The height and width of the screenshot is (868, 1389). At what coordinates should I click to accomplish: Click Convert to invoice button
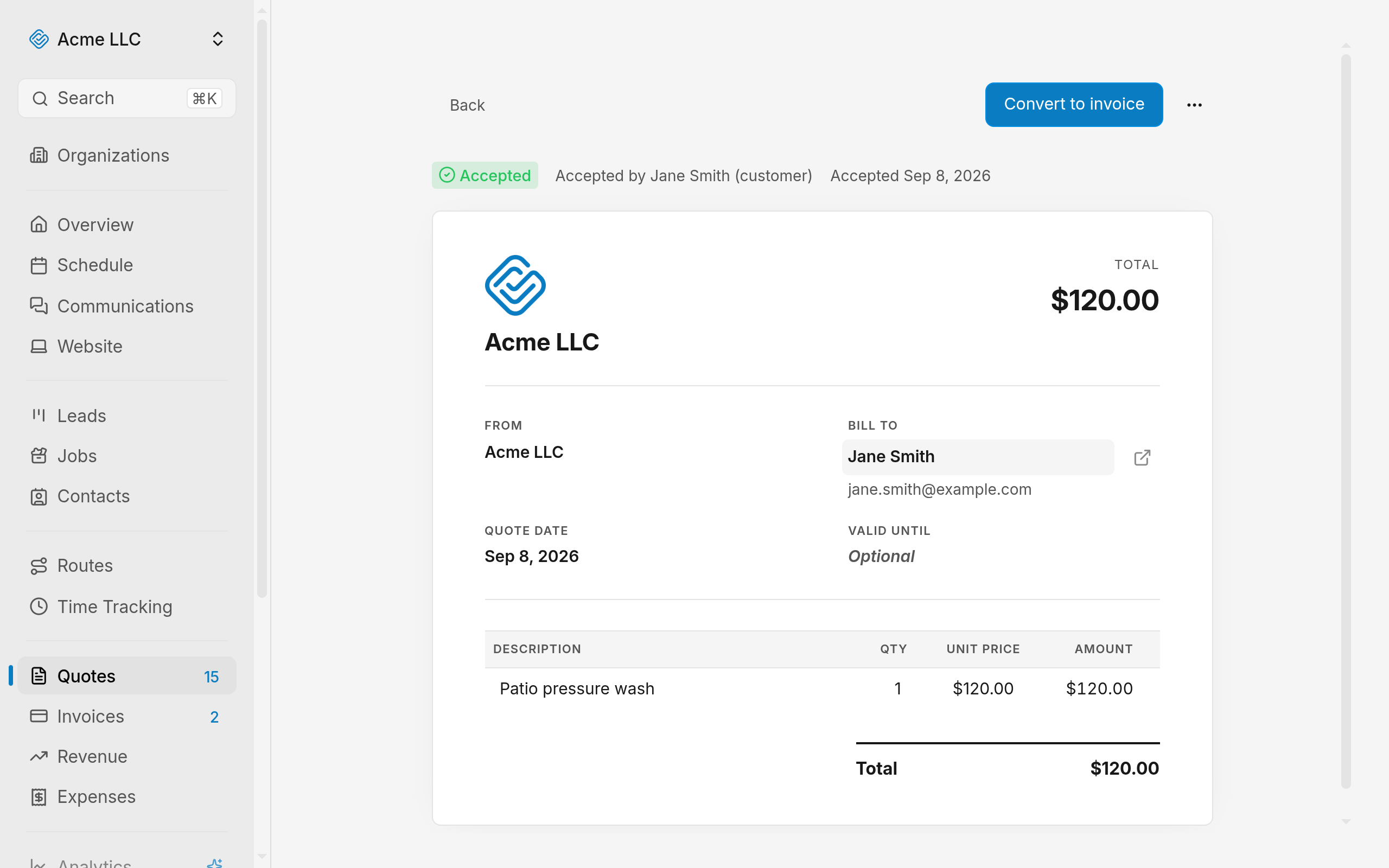[x=1074, y=105]
